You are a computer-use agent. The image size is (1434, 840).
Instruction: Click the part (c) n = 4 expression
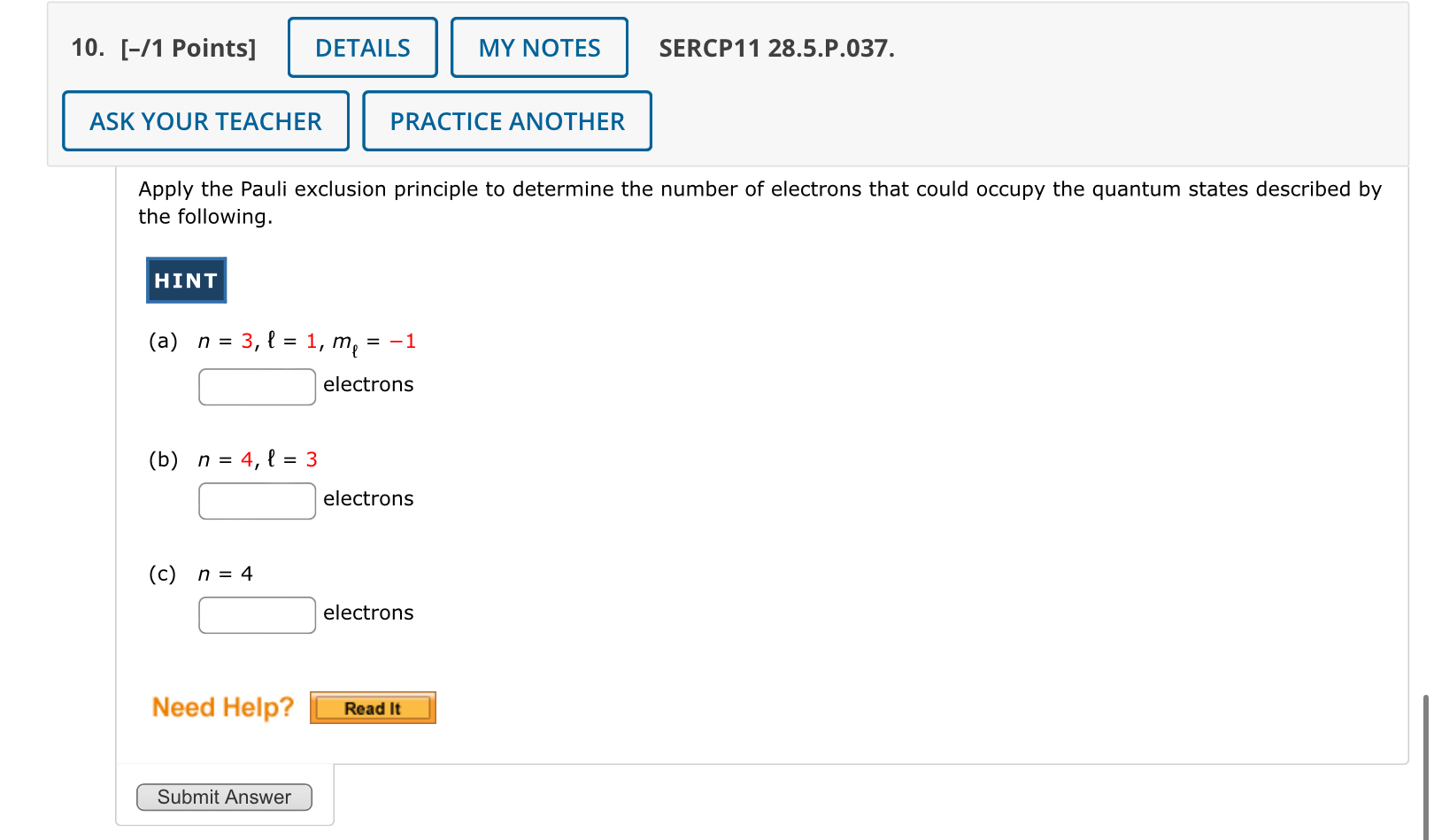coord(225,574)
